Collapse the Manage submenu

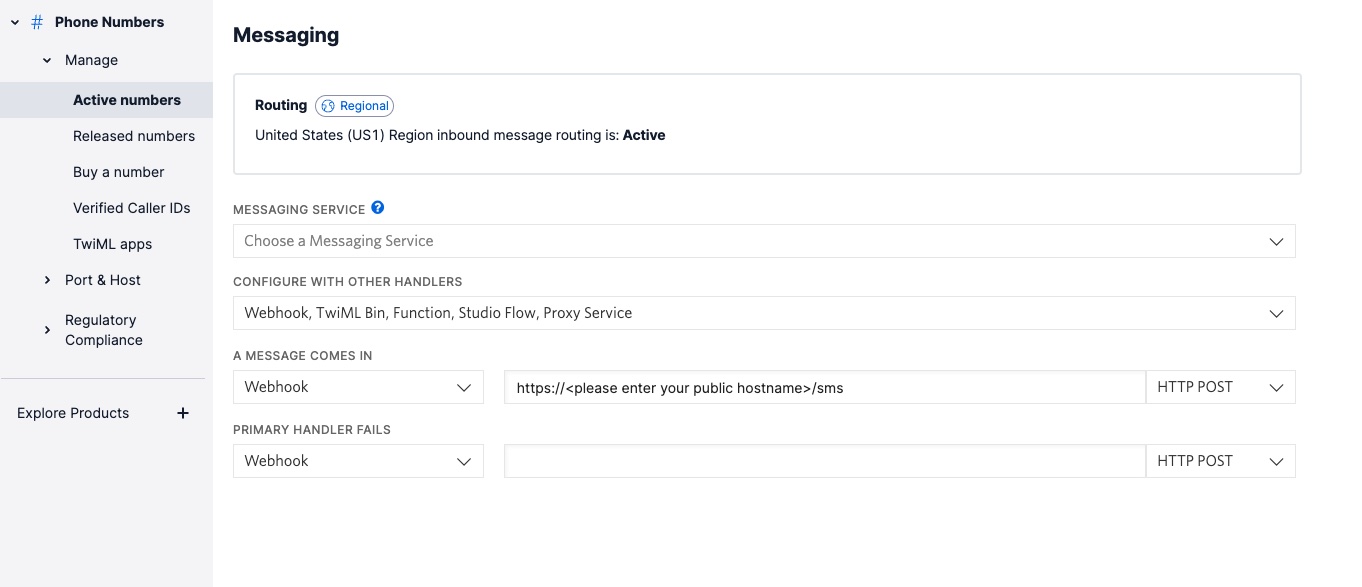click(x=47, y=60)
